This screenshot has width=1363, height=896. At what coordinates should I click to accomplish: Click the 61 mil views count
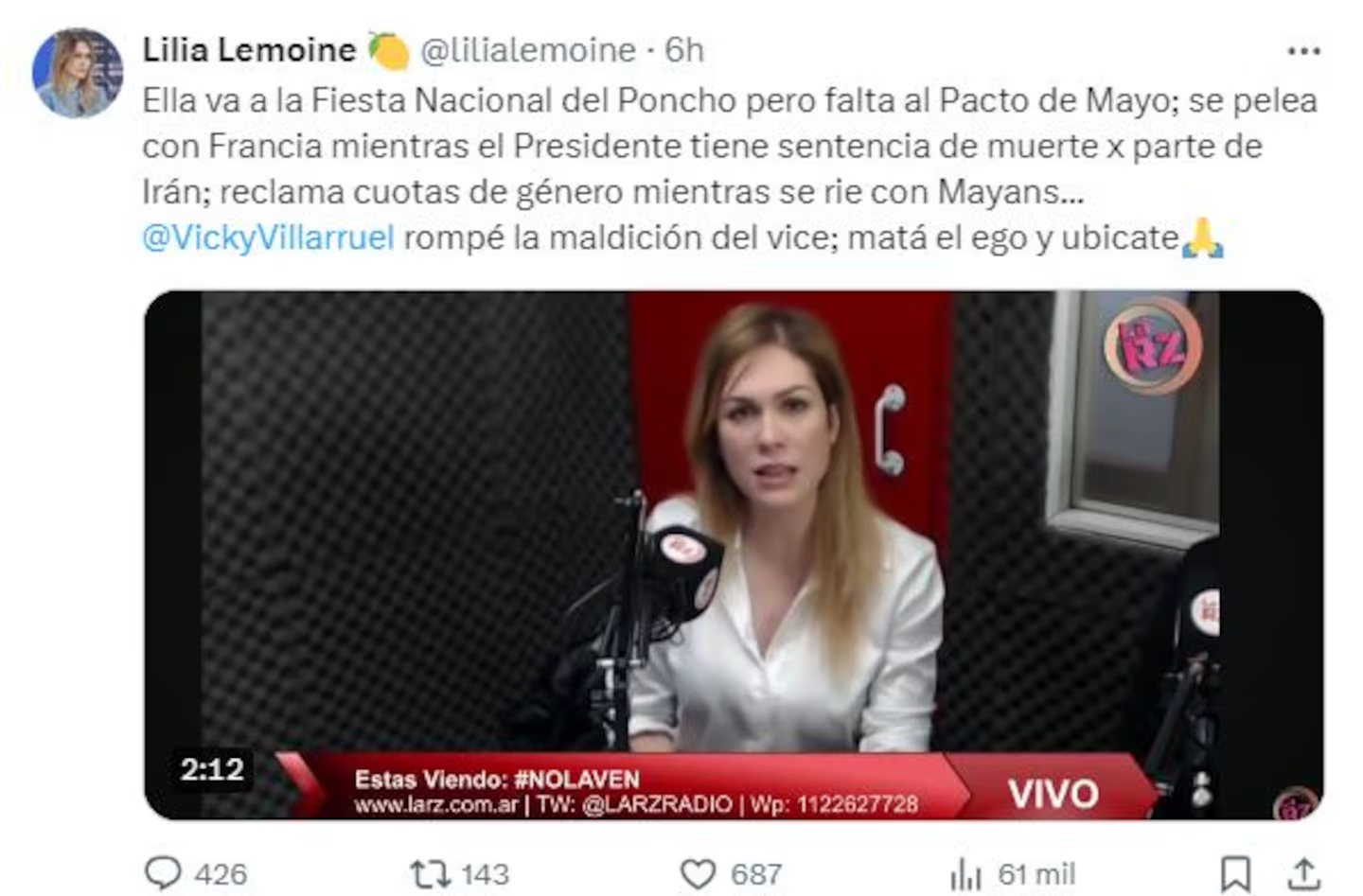[x=1036, y=874]
